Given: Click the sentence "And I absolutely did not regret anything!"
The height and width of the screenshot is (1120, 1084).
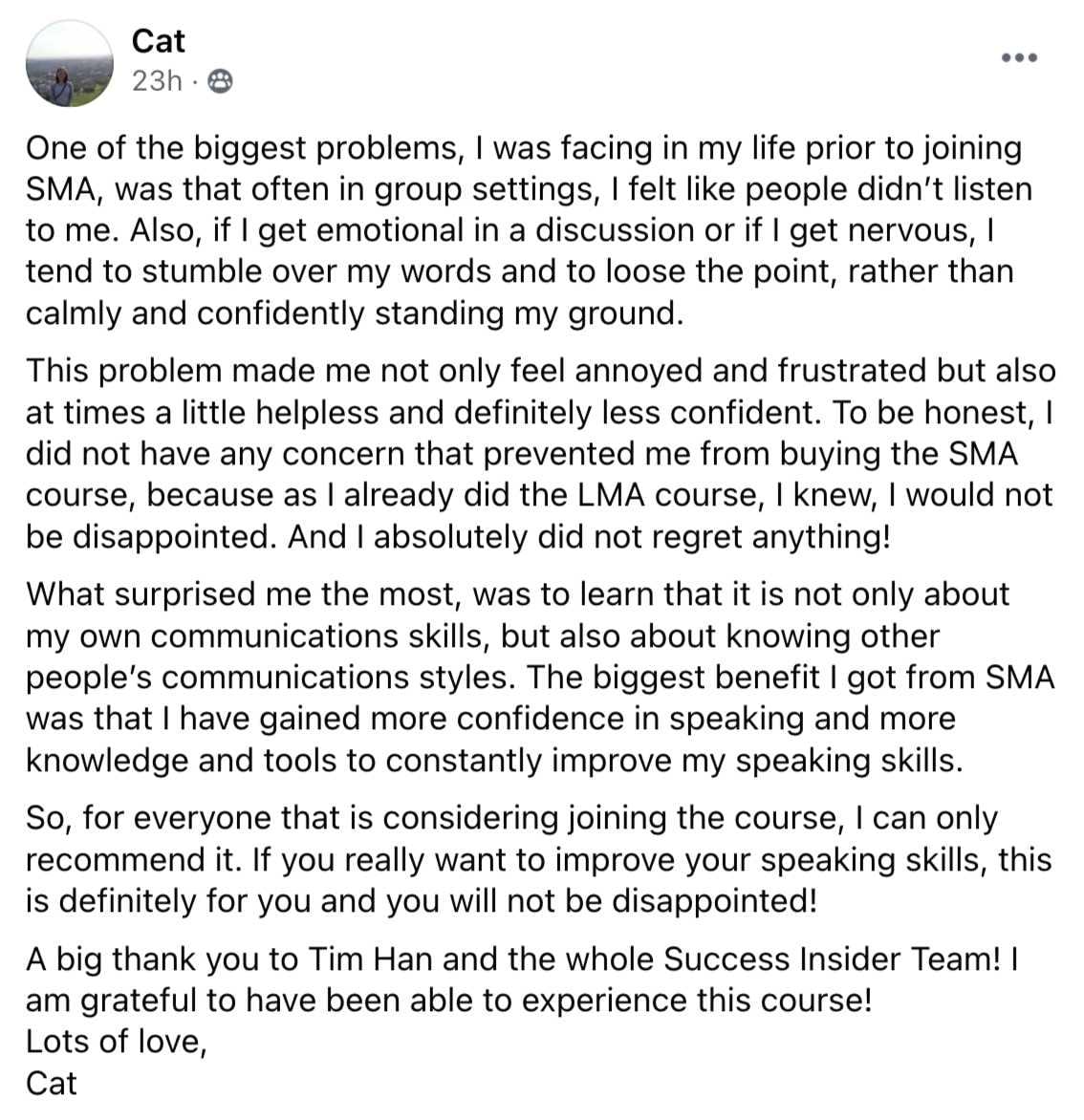Looking at the screenshot, I should pos(589,536).
